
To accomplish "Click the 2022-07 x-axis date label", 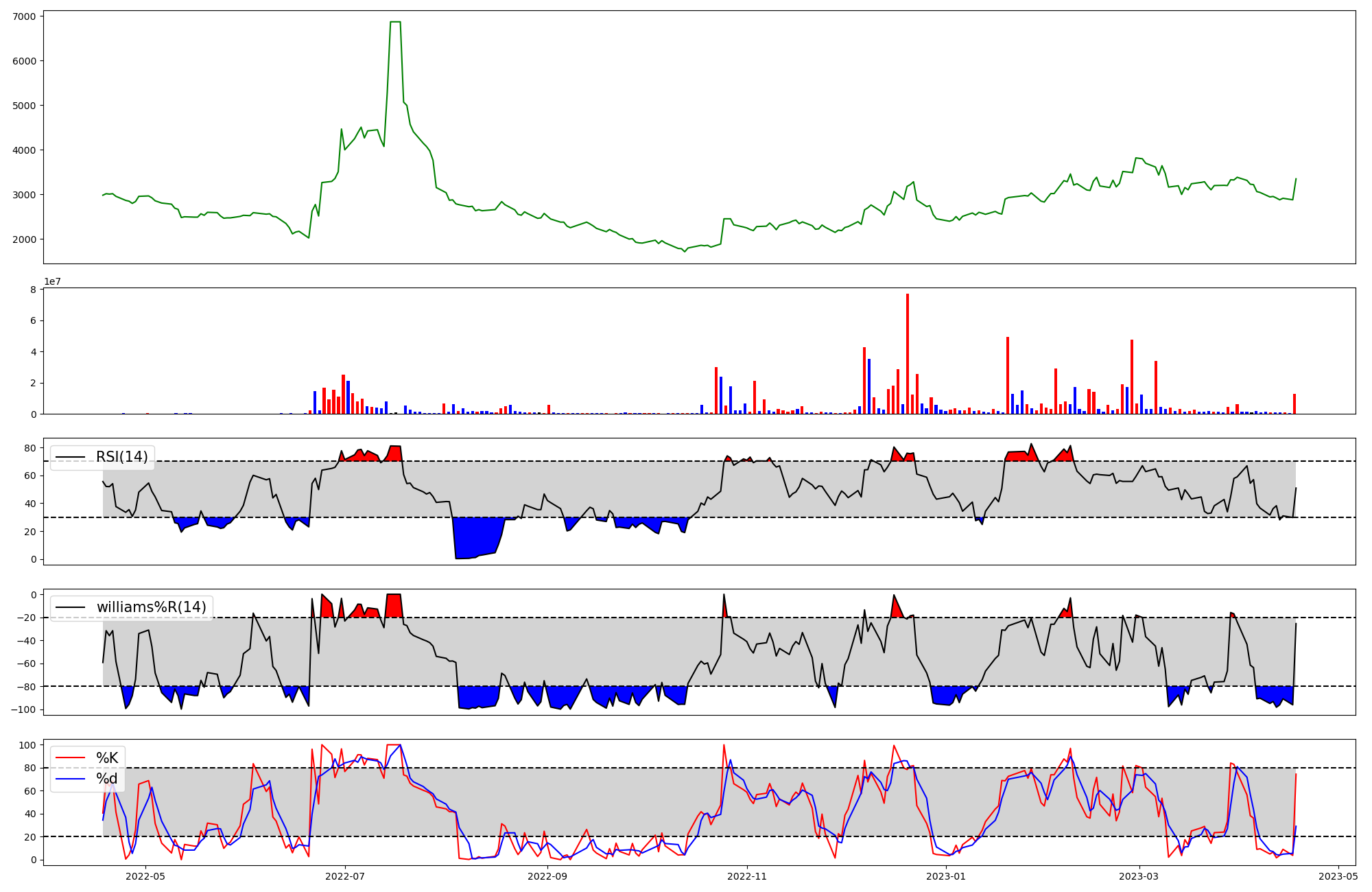I will coord(345,876).
